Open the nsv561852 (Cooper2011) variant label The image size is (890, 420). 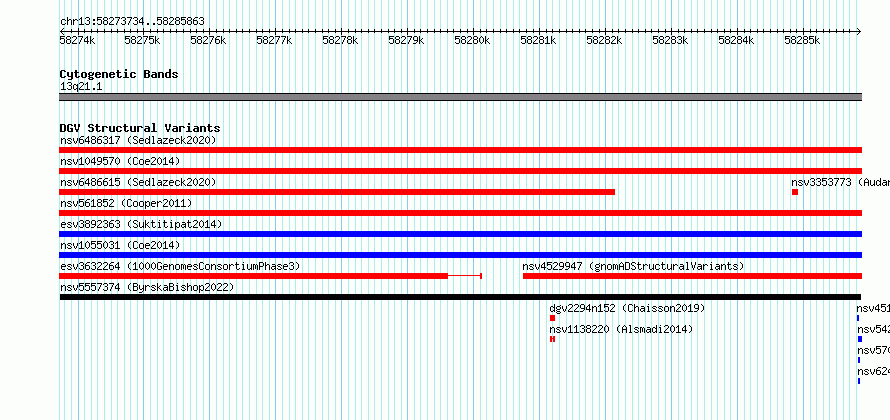click(126, 203)
